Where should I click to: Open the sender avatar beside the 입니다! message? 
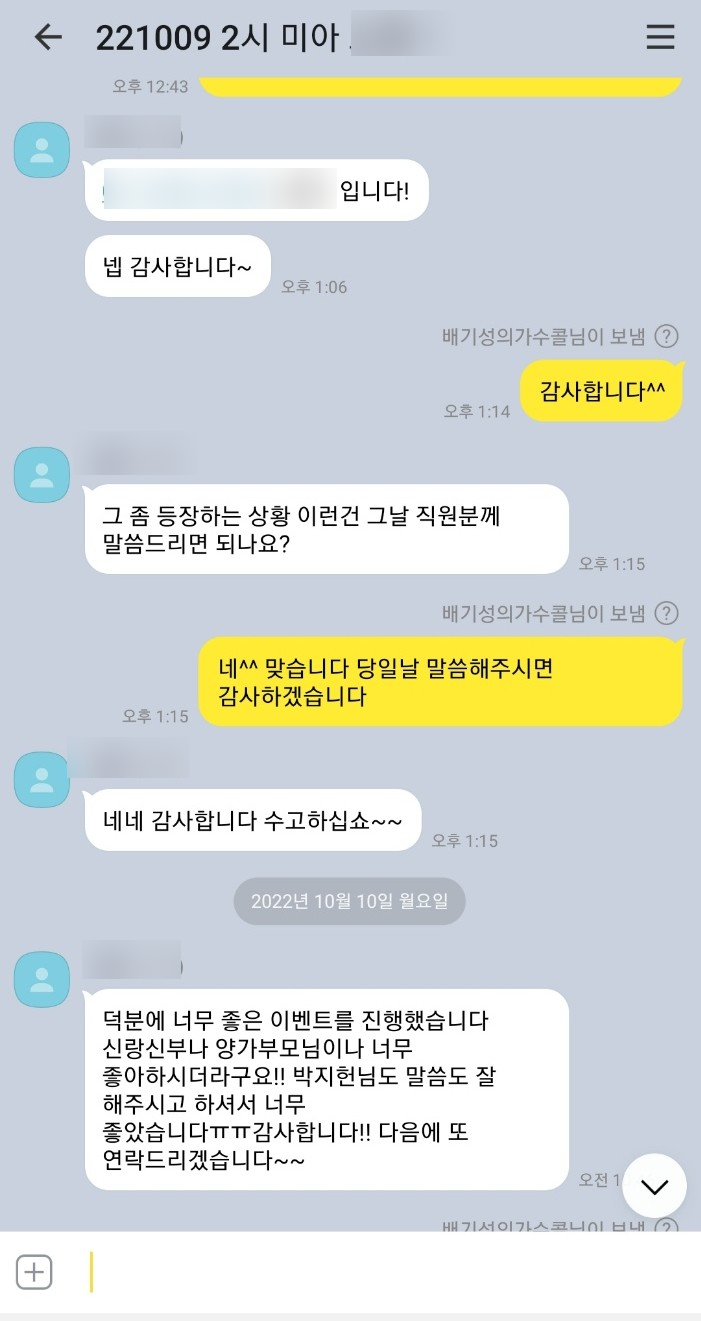coord(42,150)
